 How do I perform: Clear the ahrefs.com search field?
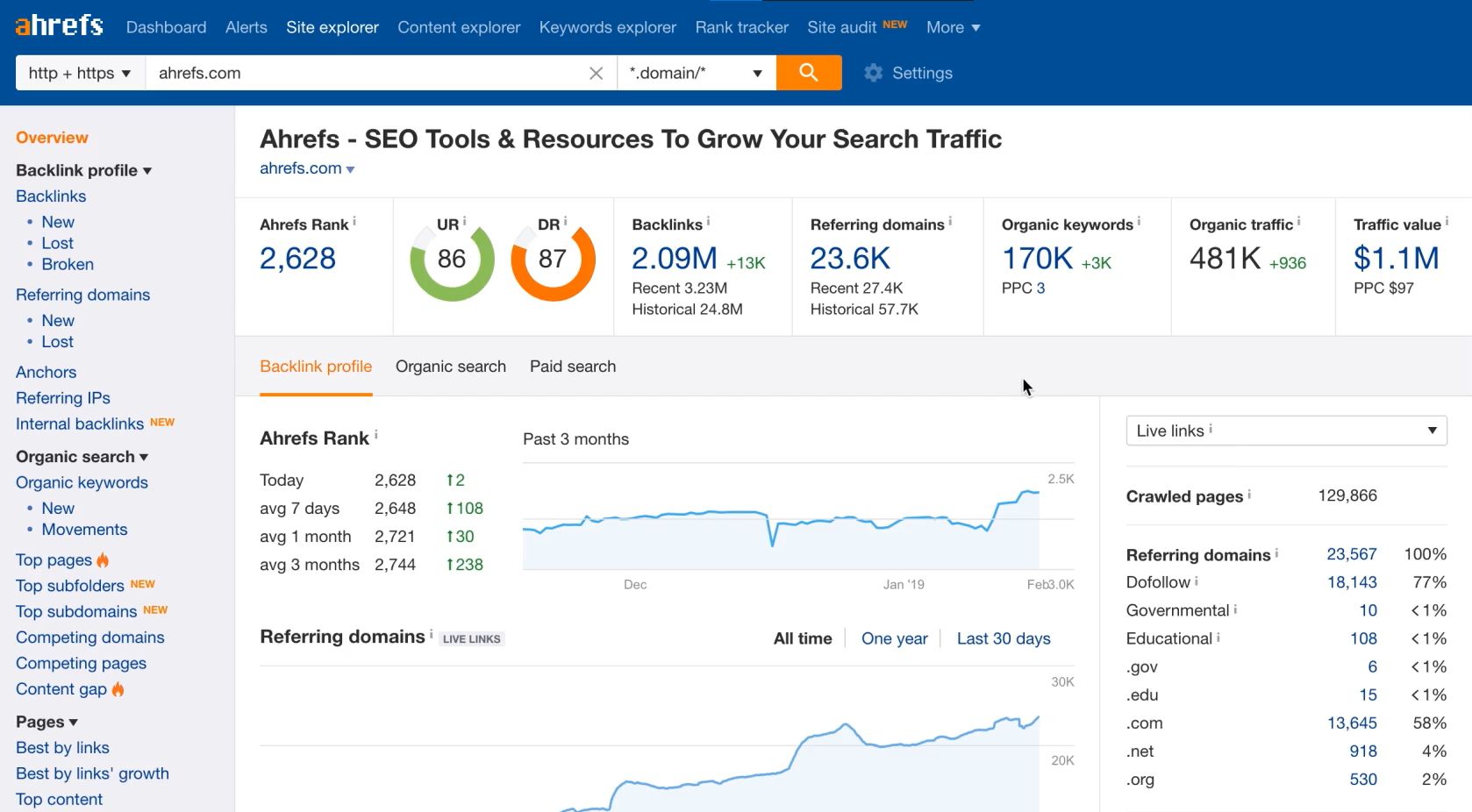[597, 74]
